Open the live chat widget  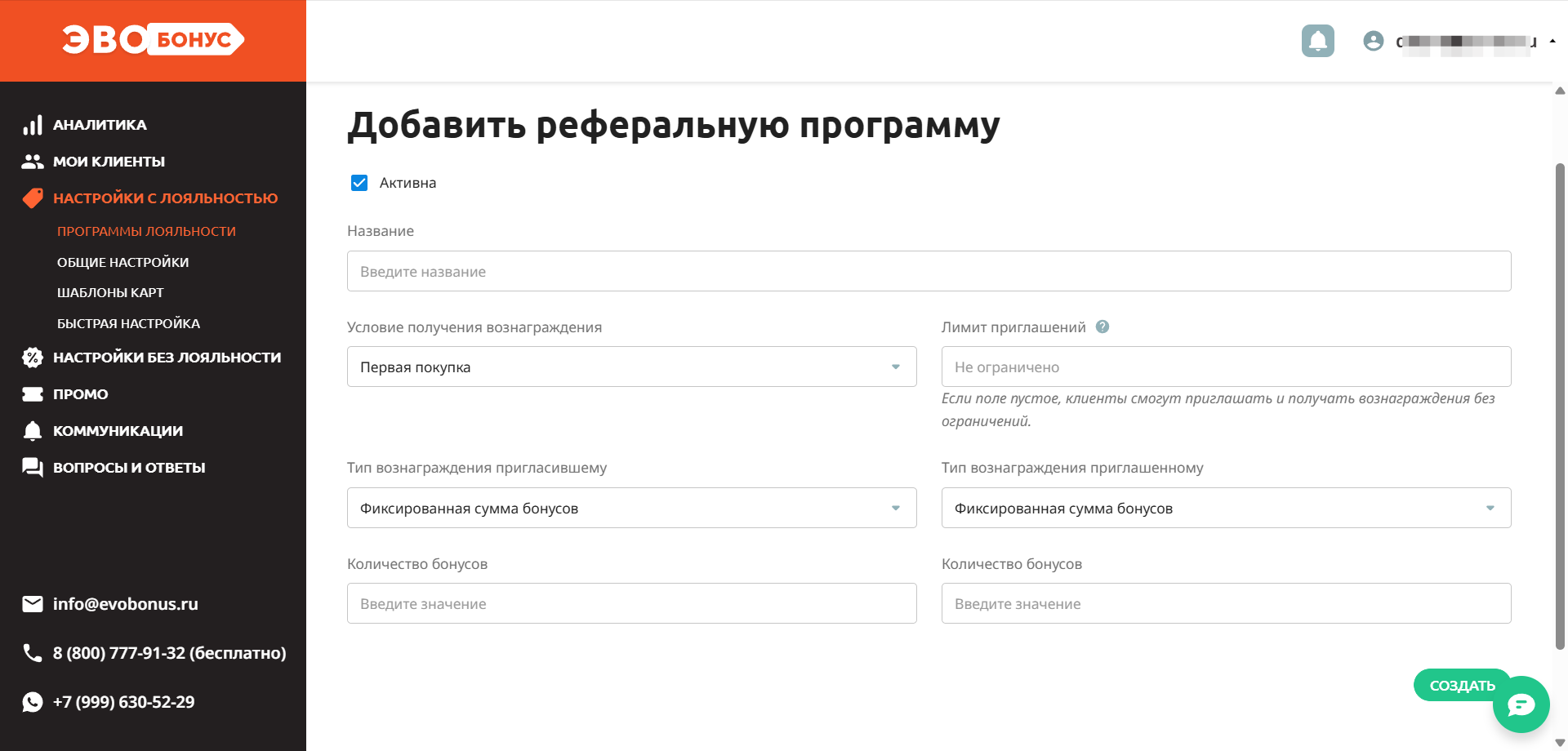tap(1521, 704)
